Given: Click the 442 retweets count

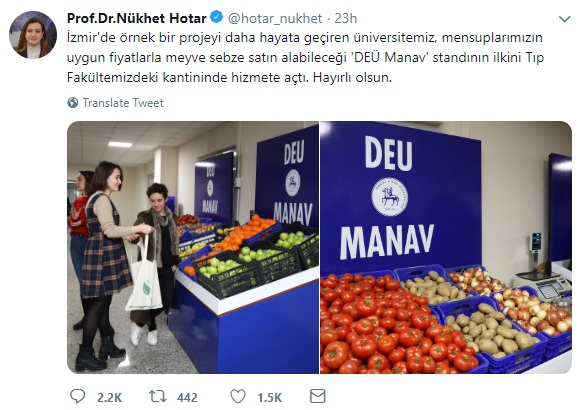Looking at the screenshot, I should click(187, 397).
